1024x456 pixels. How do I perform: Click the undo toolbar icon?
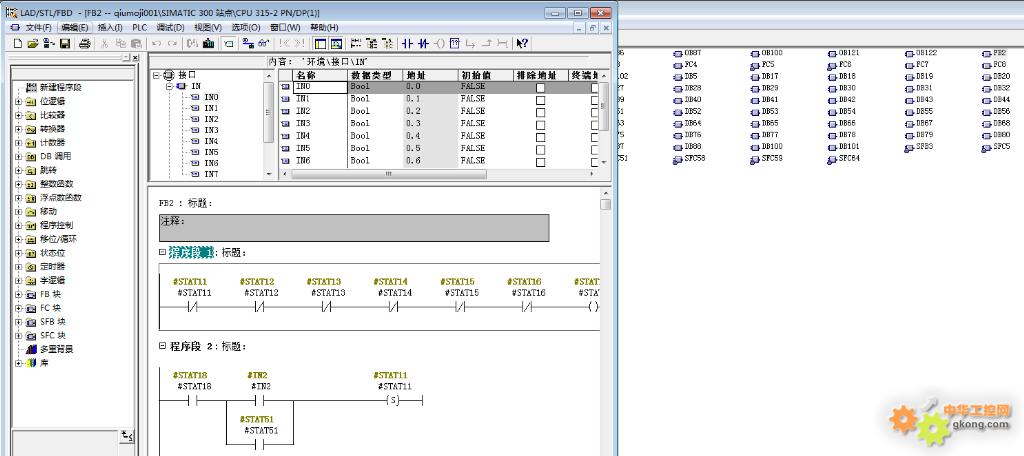(157, 44)
